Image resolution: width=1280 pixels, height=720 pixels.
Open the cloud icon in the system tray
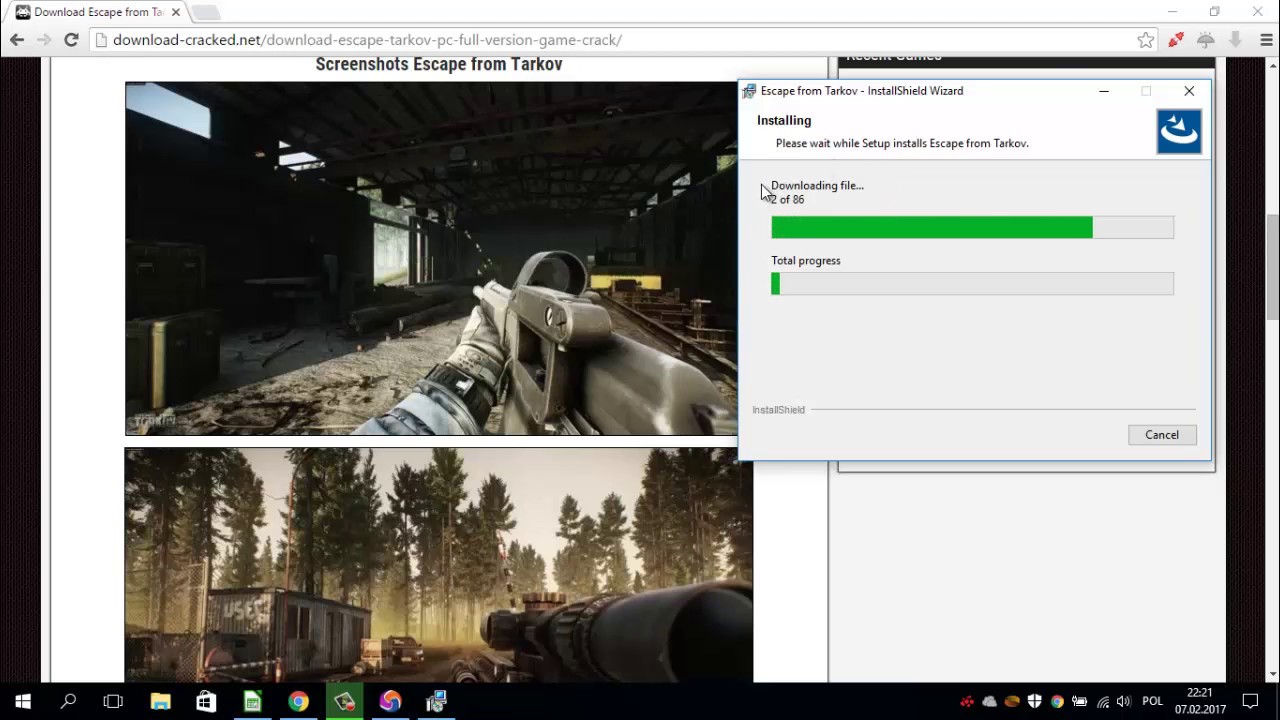point(990,702)
